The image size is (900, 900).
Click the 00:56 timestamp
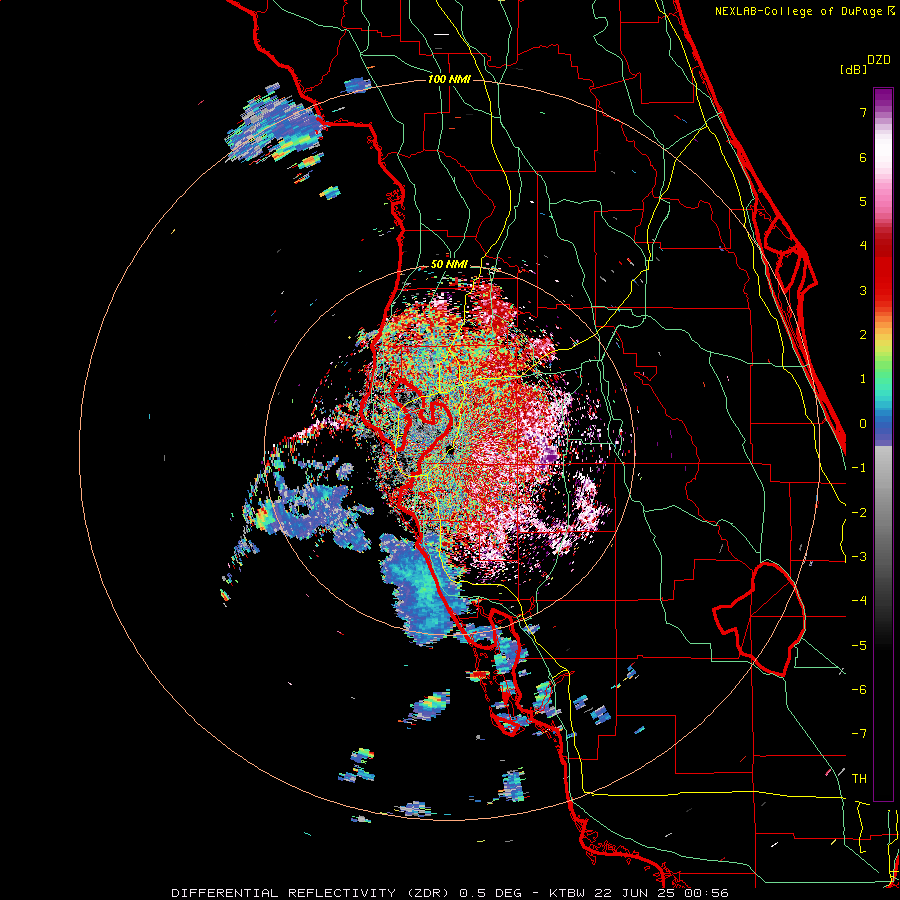point(708,893)
